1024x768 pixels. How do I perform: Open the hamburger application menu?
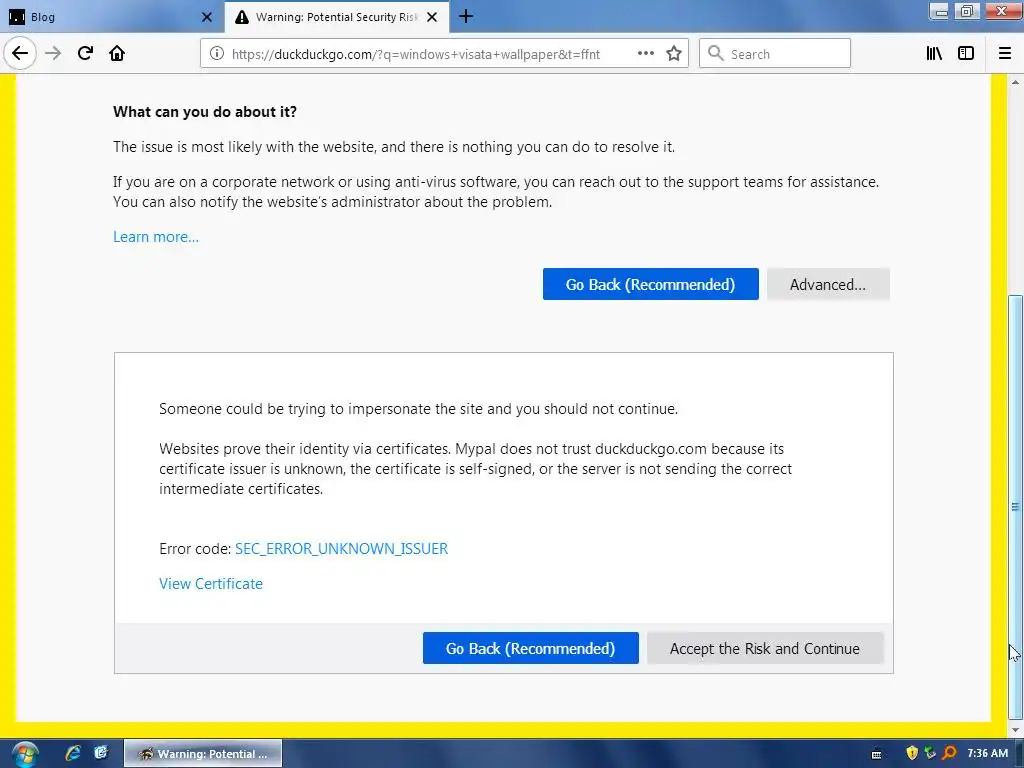tap(1004, 54)
